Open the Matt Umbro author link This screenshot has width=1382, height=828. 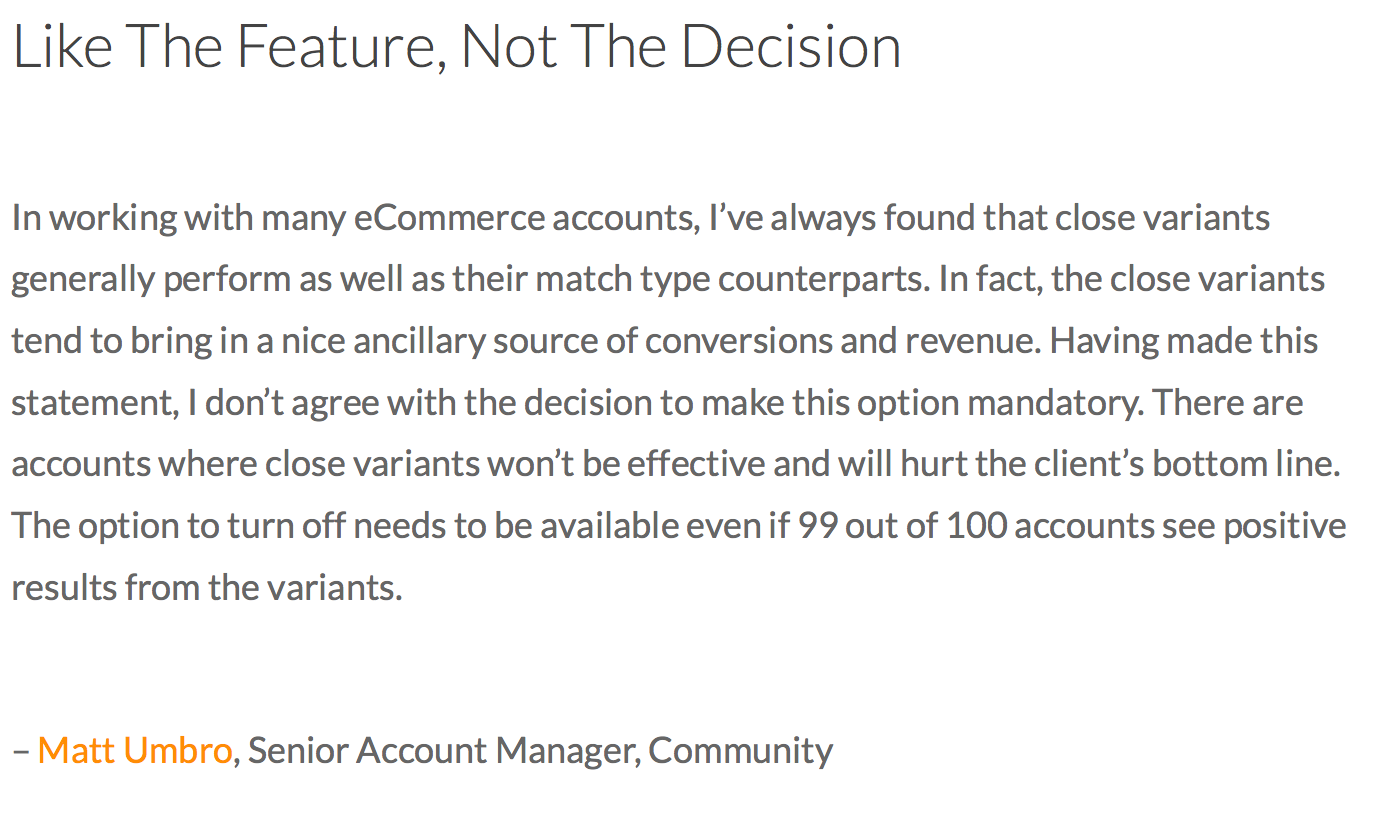(x=135, y=750)
